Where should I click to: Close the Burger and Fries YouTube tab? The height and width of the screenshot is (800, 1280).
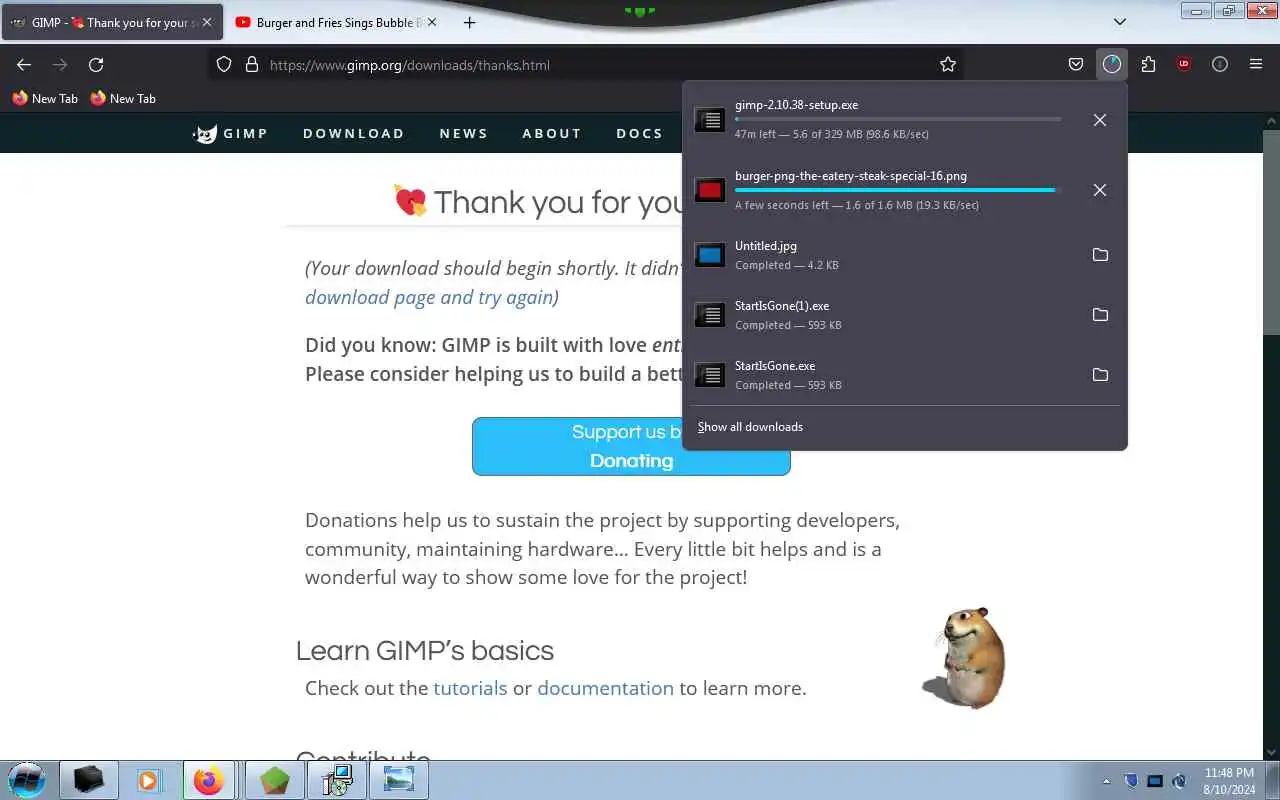pos(431,22)
